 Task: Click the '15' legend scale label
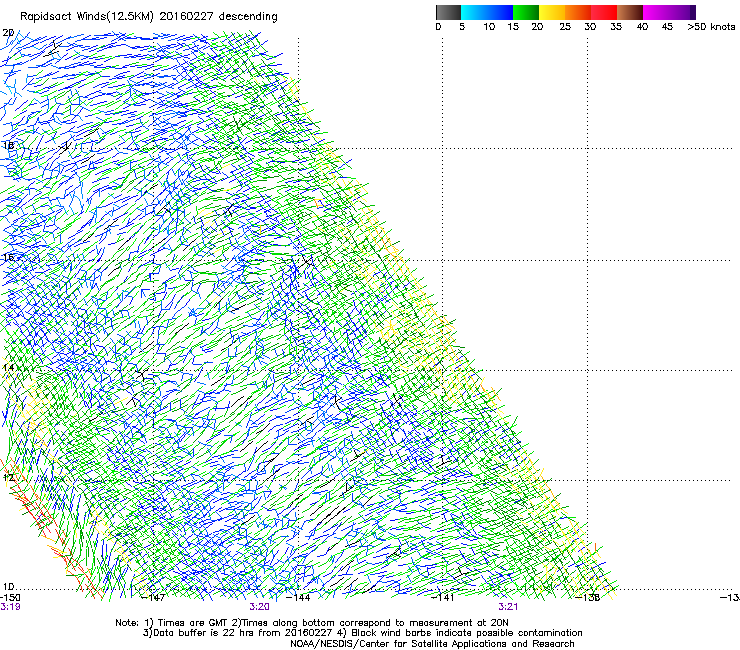tap(513, 27)
